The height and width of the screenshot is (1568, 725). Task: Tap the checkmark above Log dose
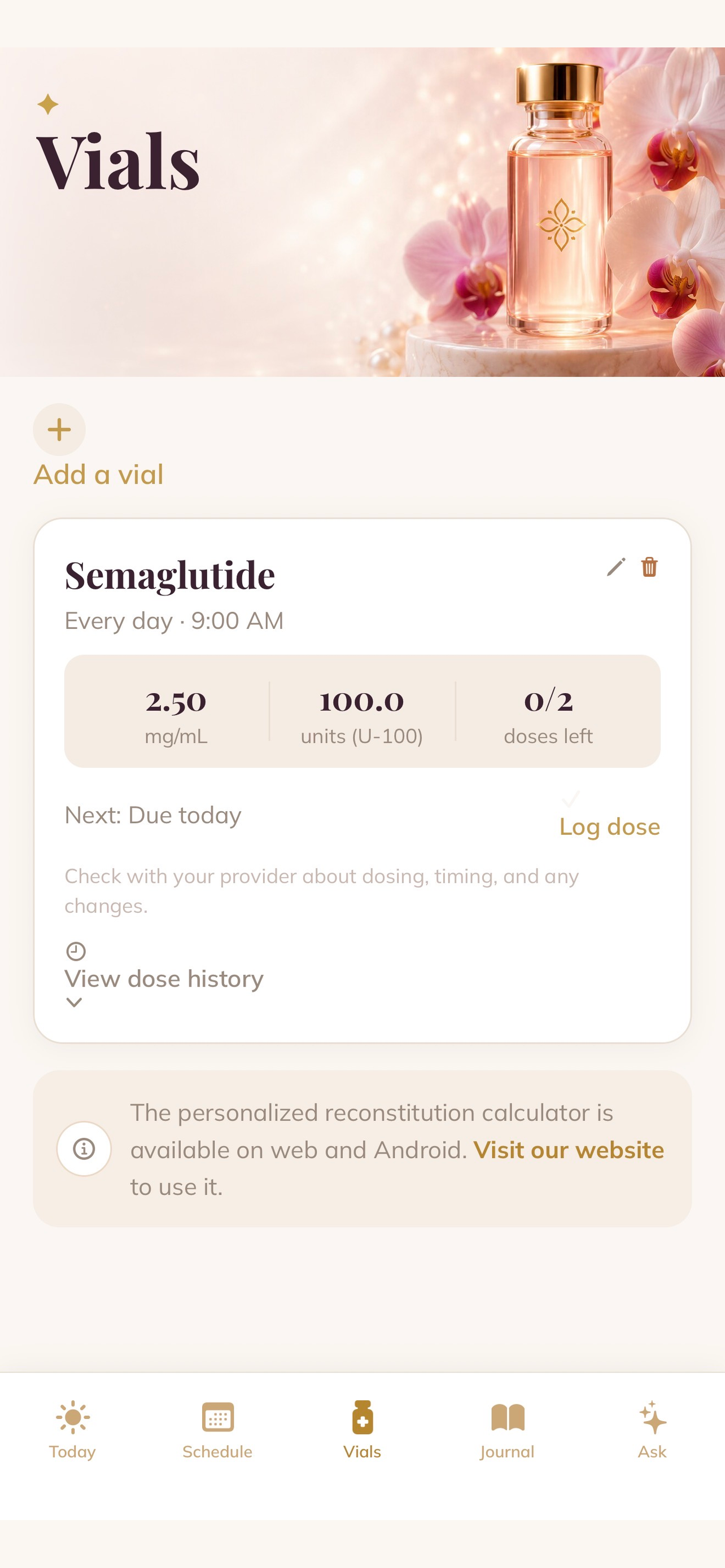[x=570, y=798]
